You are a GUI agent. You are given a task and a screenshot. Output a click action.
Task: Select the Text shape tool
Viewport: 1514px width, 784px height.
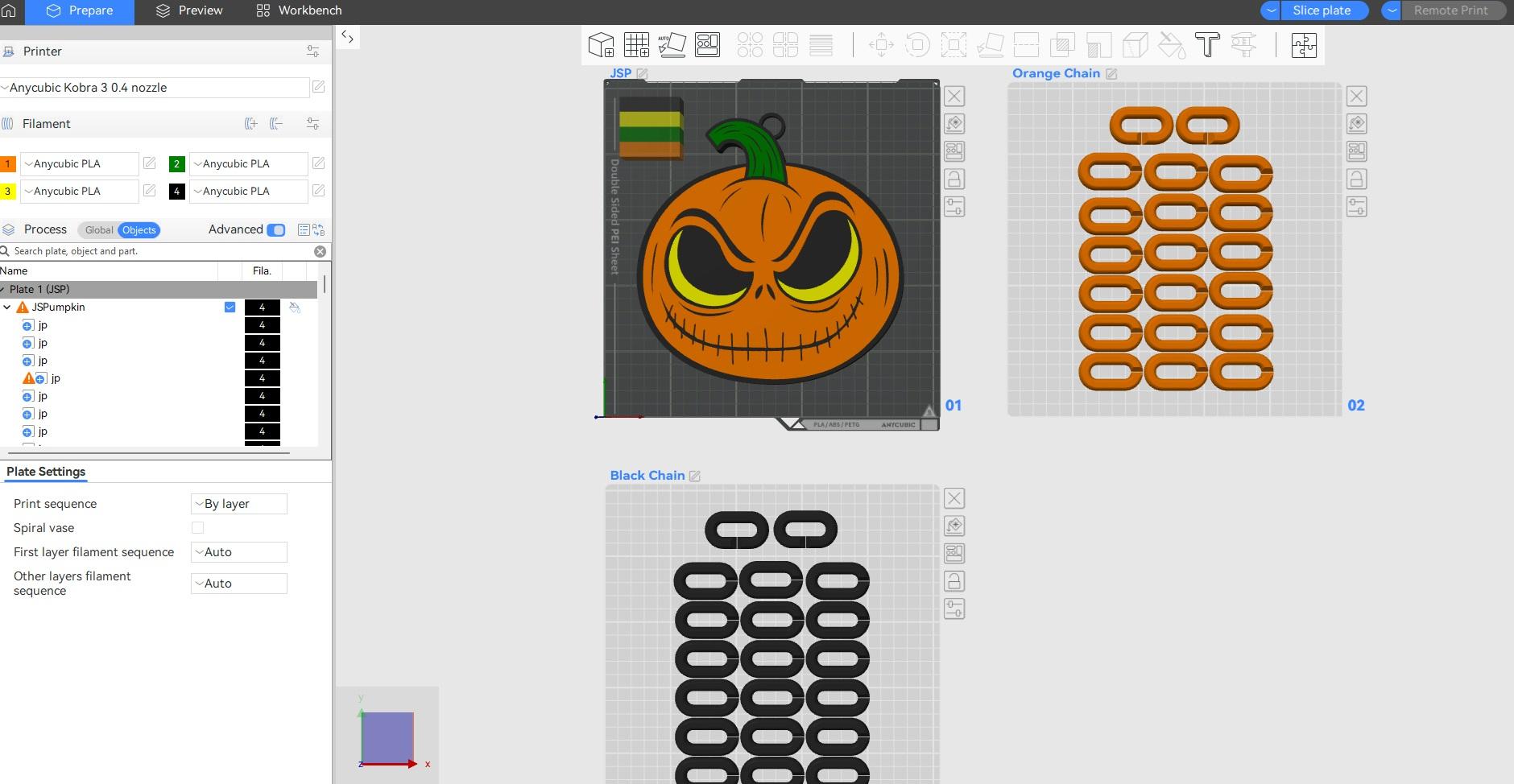(1207, 45)
